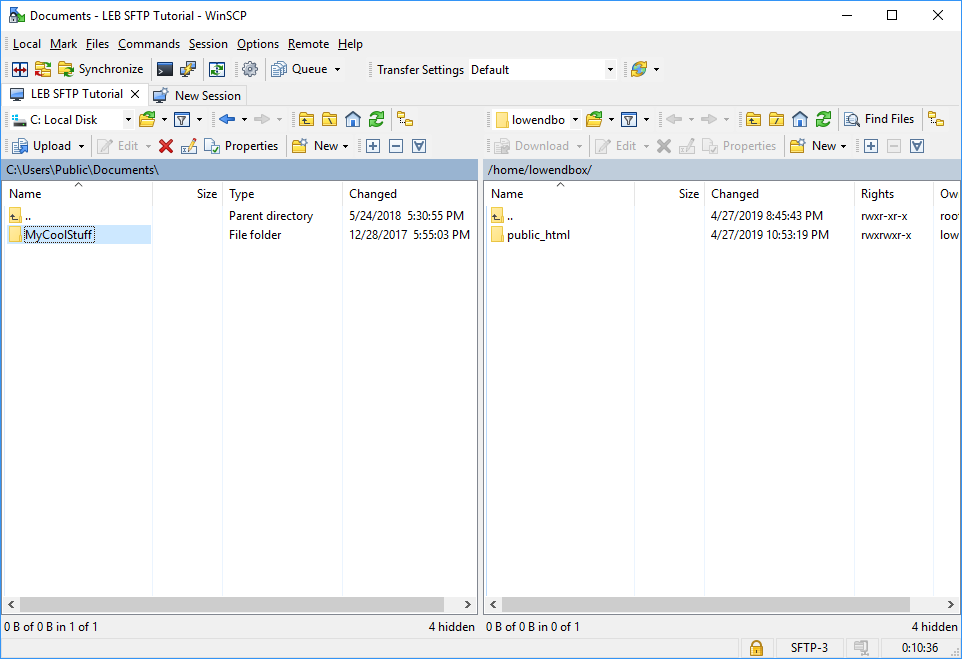Click the Queue button
Image resolution: width=962 pixels, height=659 pixels.
coord(300,69)
